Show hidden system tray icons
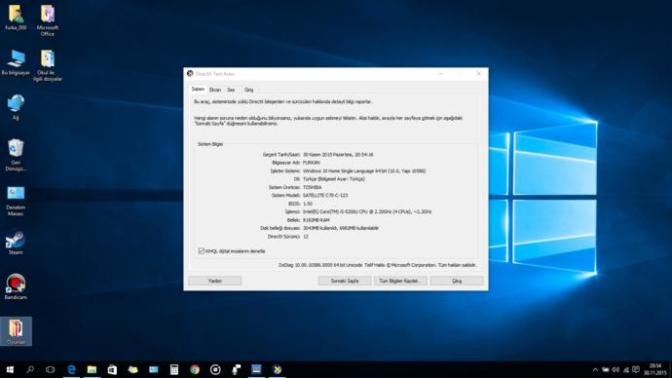The image size is (672, 378). point(595,370)
